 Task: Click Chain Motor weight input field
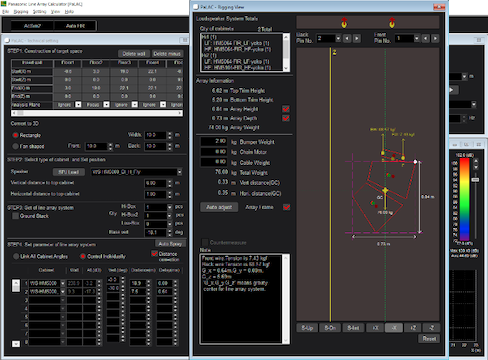click(x=214, y=152)
